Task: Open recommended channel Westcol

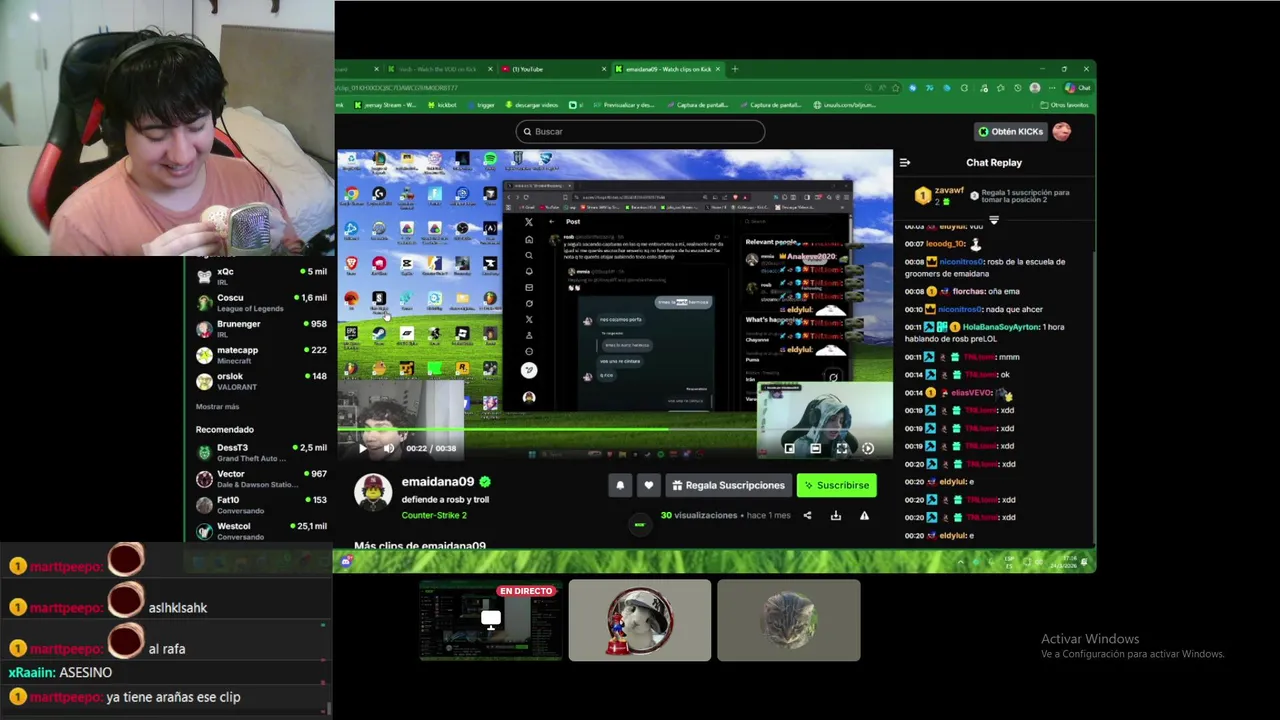Action: pyautogui.click(x=262, y=531)
